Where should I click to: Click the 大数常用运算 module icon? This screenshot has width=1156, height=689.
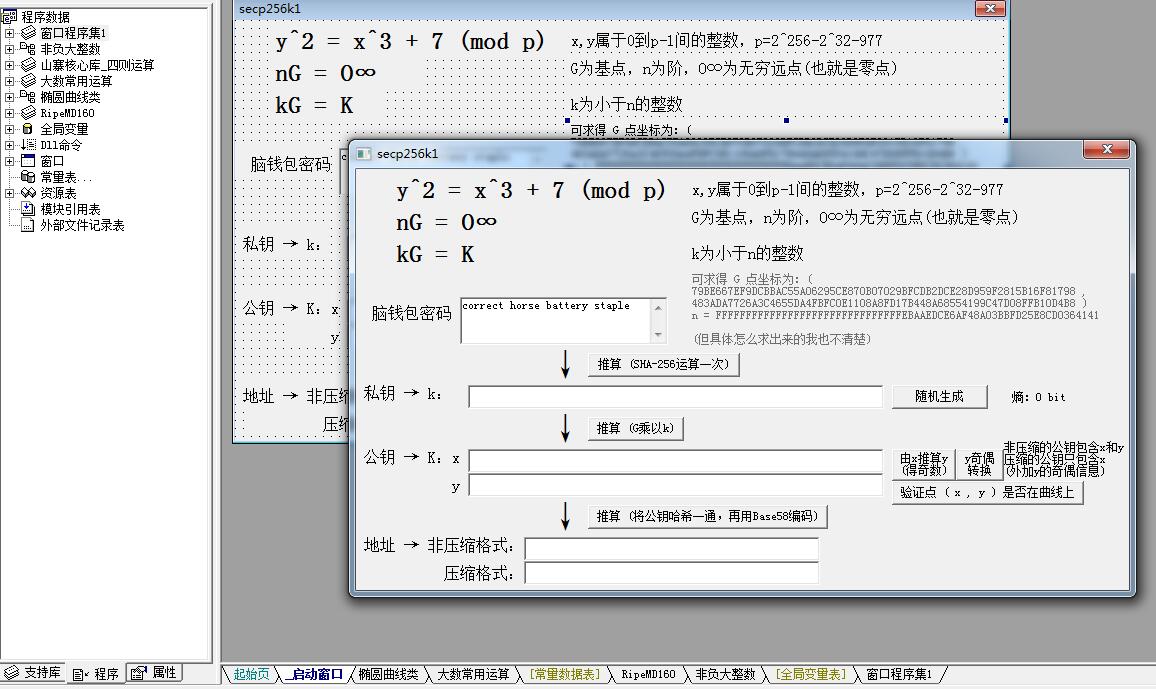28,81
